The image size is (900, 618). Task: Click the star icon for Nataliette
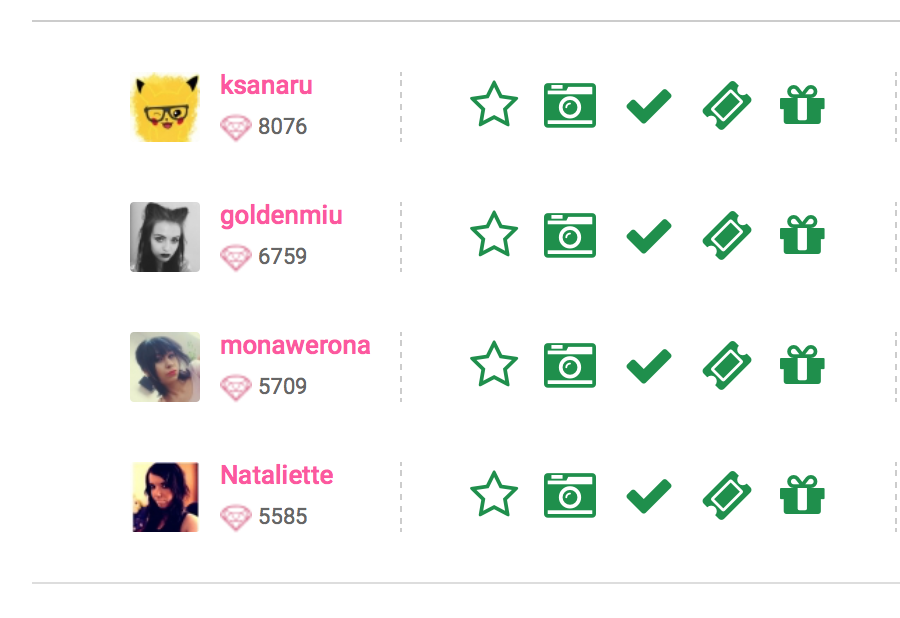(494, 495)
